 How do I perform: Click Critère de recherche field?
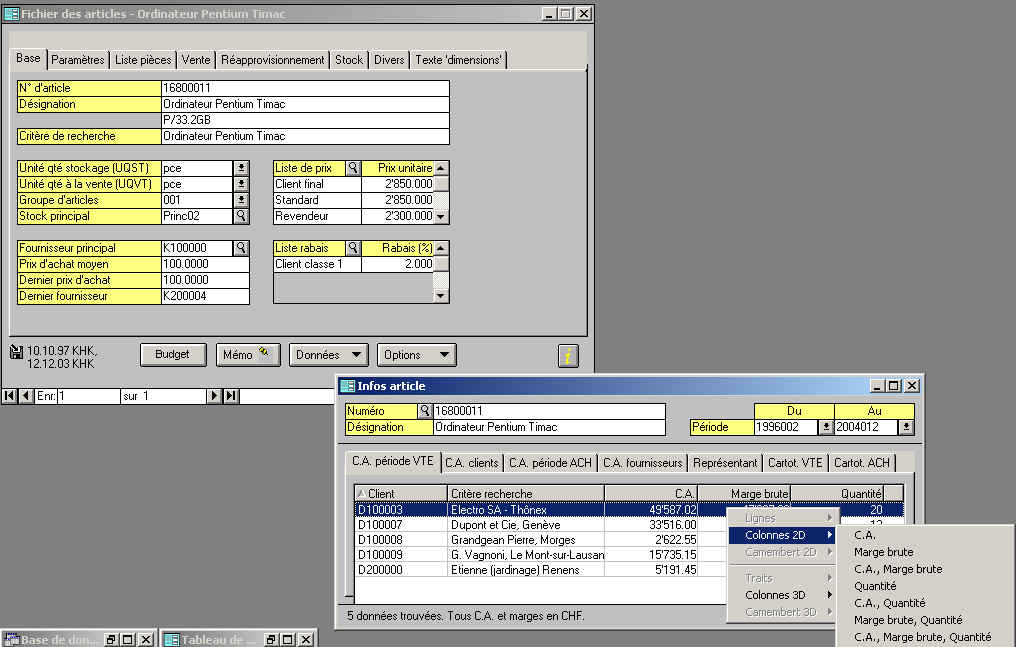pyautogui.click(x=305, y=136)
